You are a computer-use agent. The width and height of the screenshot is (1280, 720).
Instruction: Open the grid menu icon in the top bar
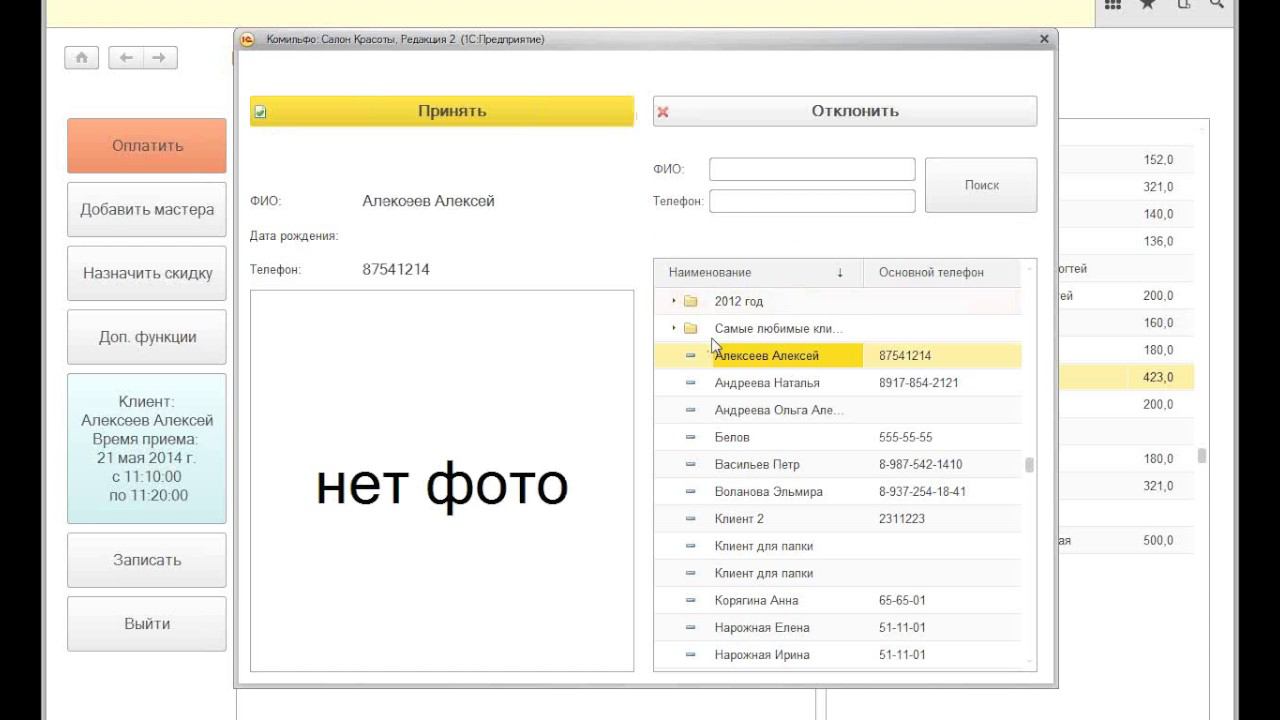(1113, 5)
